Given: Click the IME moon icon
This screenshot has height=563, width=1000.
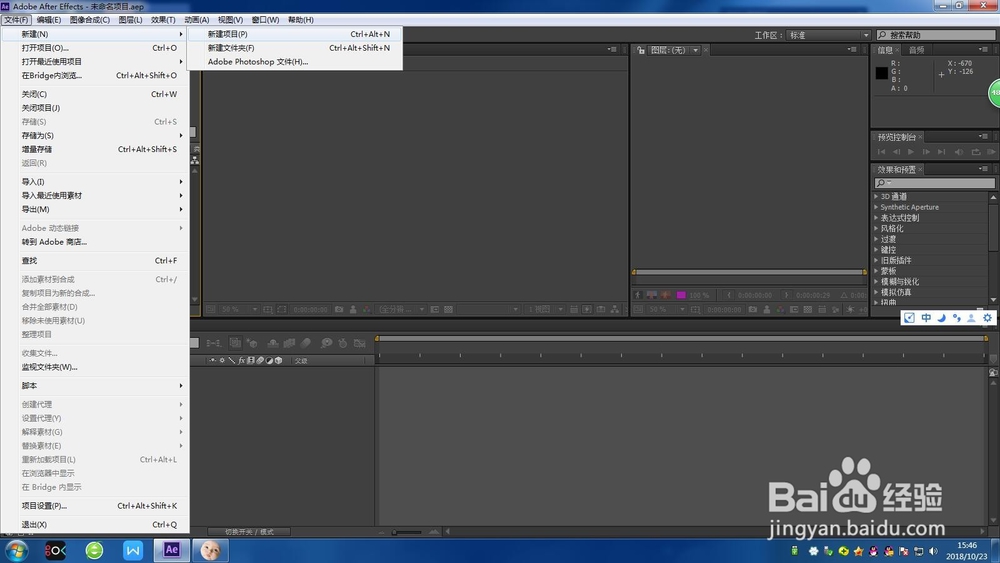Looking at the screenshot, I should pyautogui.click(x=941, y=318).
